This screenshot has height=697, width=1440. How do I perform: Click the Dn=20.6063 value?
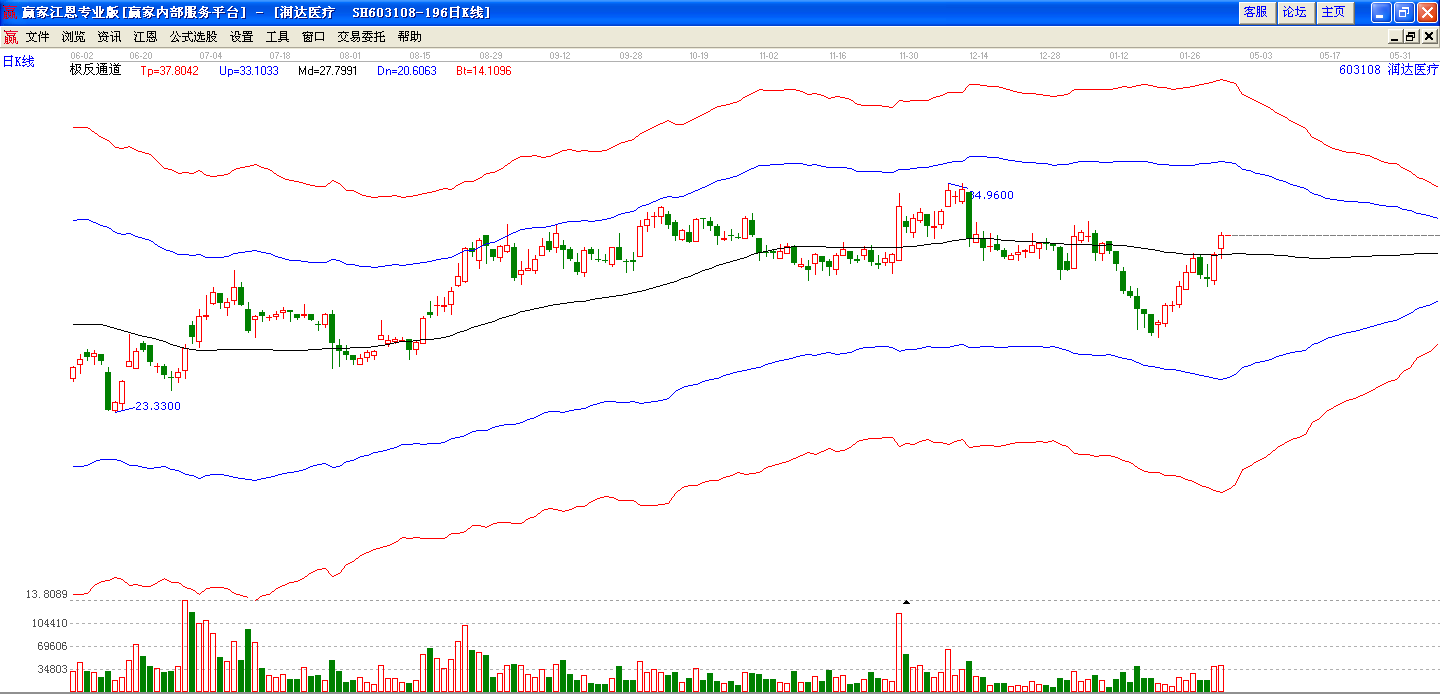pyautogui.click(x=407, y=71)
